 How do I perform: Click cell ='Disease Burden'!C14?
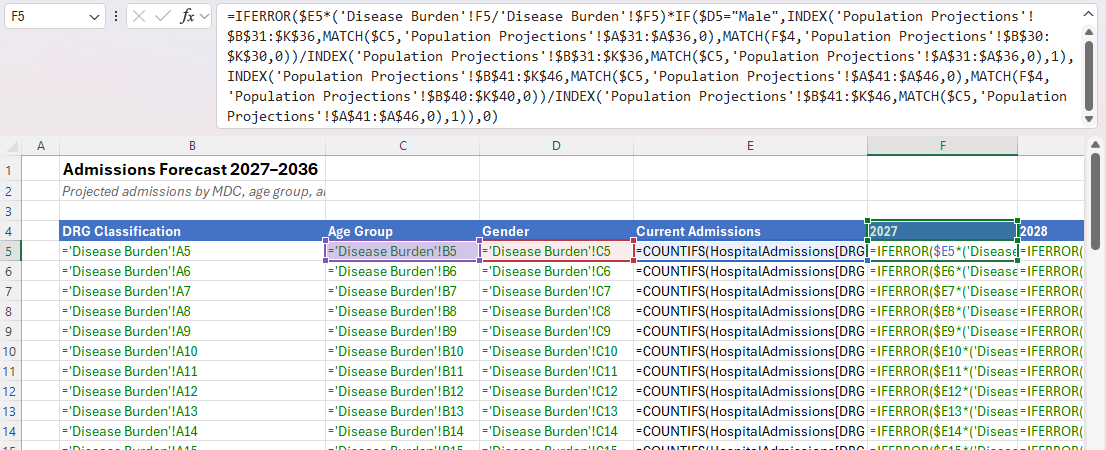(x=556, y=432)
